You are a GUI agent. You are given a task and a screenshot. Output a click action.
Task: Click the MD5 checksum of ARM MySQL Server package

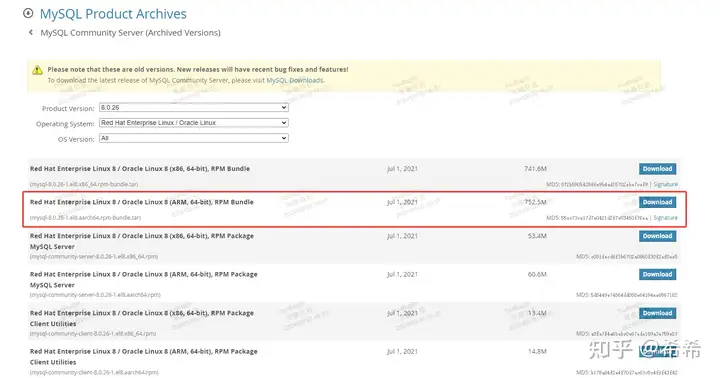point(627,295)
